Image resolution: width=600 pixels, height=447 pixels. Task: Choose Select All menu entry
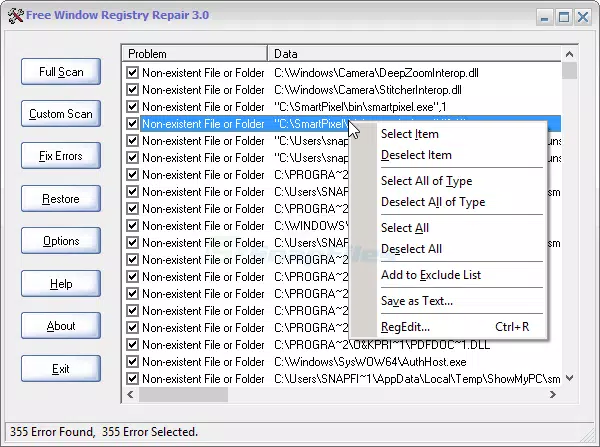[x=404, y=228]
